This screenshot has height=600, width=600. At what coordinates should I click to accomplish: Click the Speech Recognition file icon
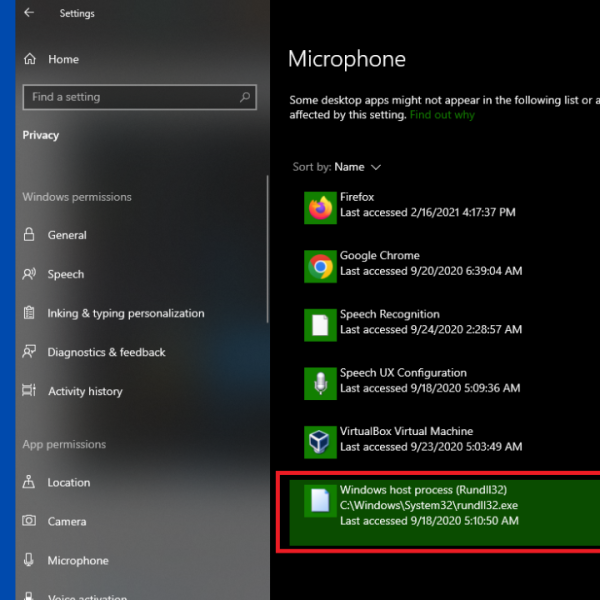(320, 325)
